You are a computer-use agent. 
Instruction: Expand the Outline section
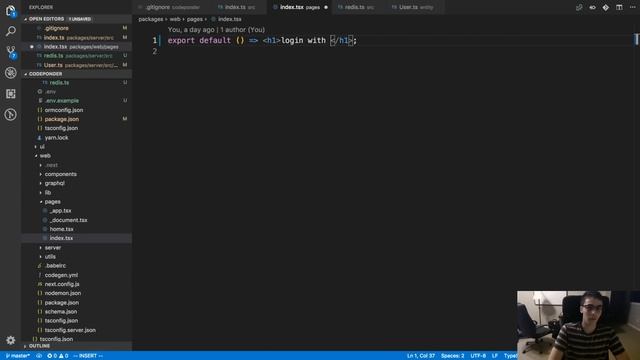77,346
